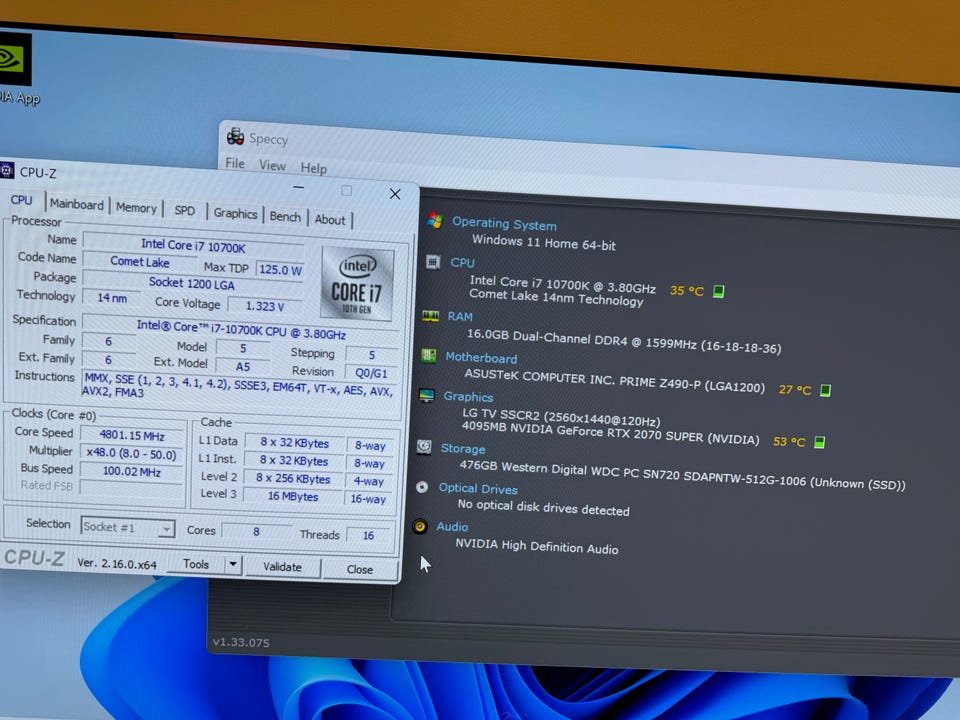Screen dimensions: 960x720
Task: Click the Motherboard icon in Speccy
Action: click(x=429, y=356)
